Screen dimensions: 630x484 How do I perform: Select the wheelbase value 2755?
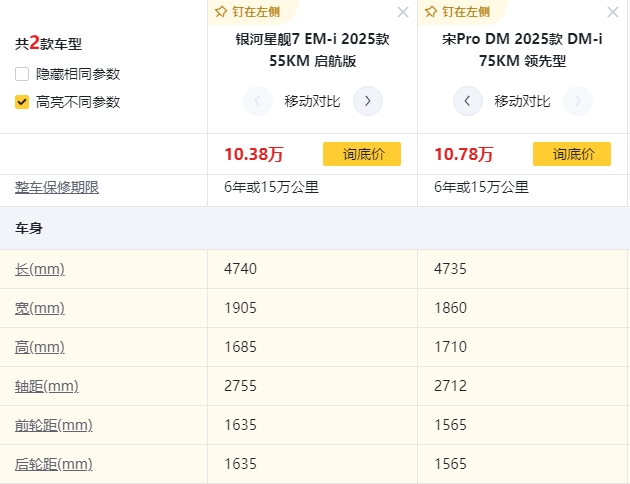240,386
